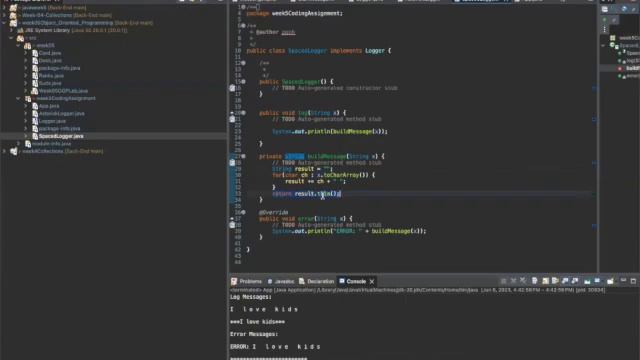Screen dimensions: 640x360
Task: Select Week05OOPLab.java in Package Explorer
Action: click(x=63, y=91)
